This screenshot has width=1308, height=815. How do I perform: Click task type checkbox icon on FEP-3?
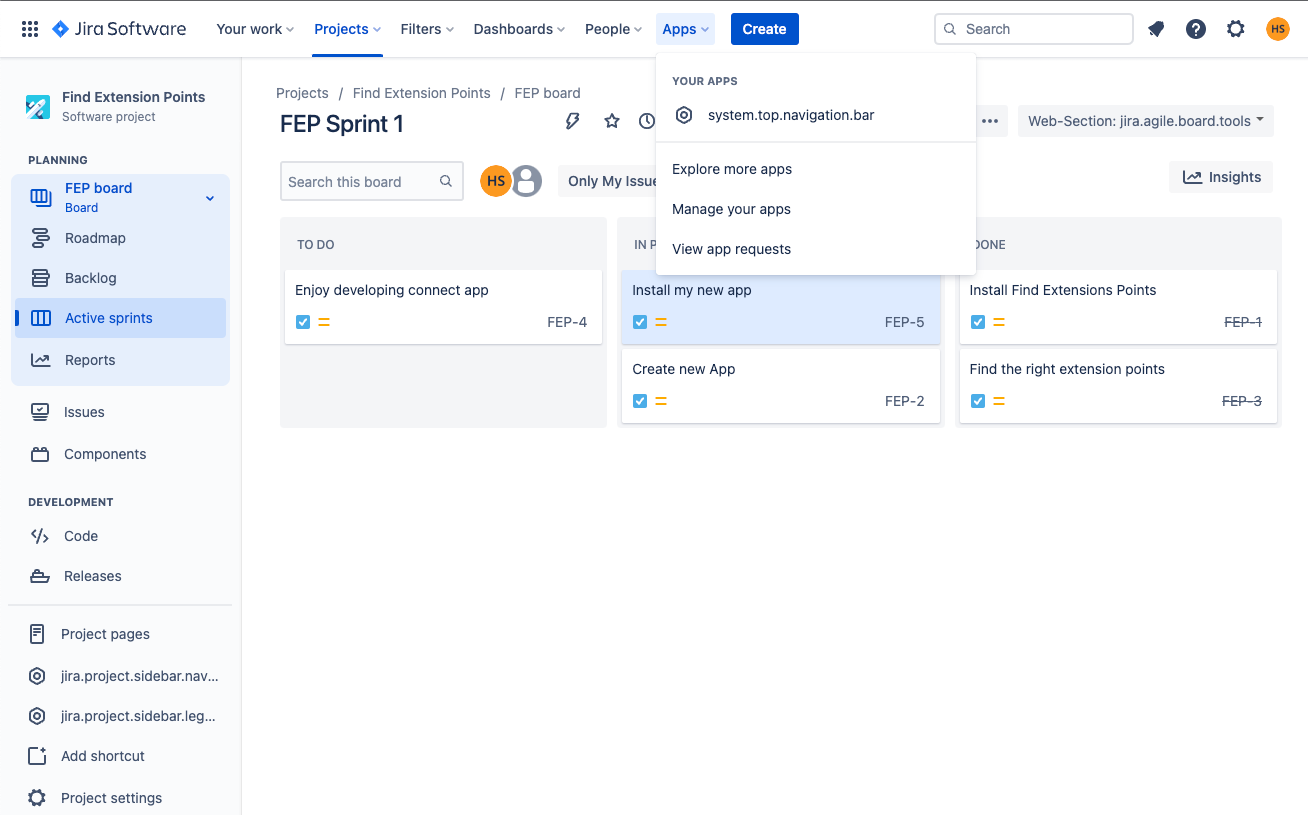pos(978,401)
